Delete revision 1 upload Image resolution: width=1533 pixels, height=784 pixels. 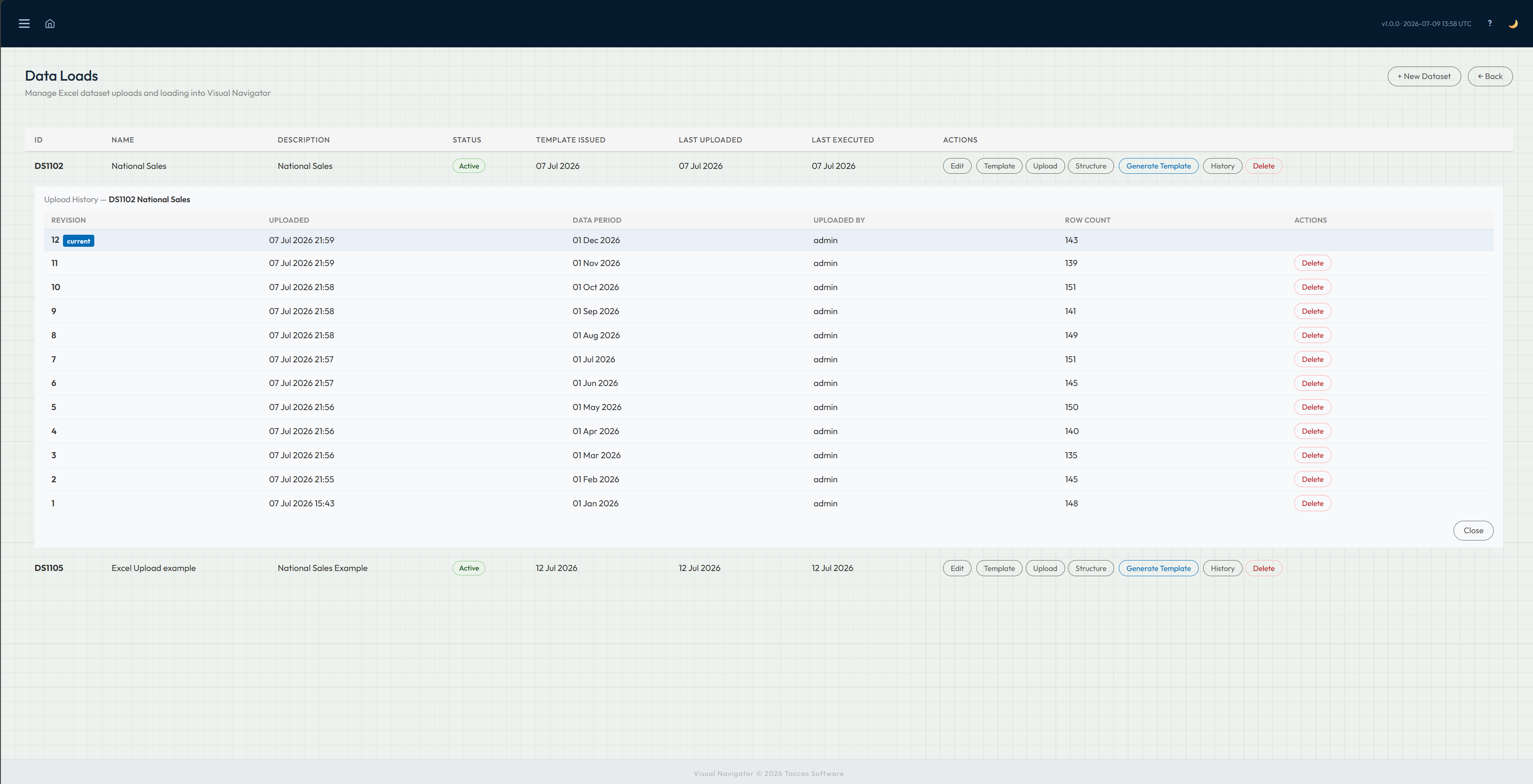pos(1312,503)
